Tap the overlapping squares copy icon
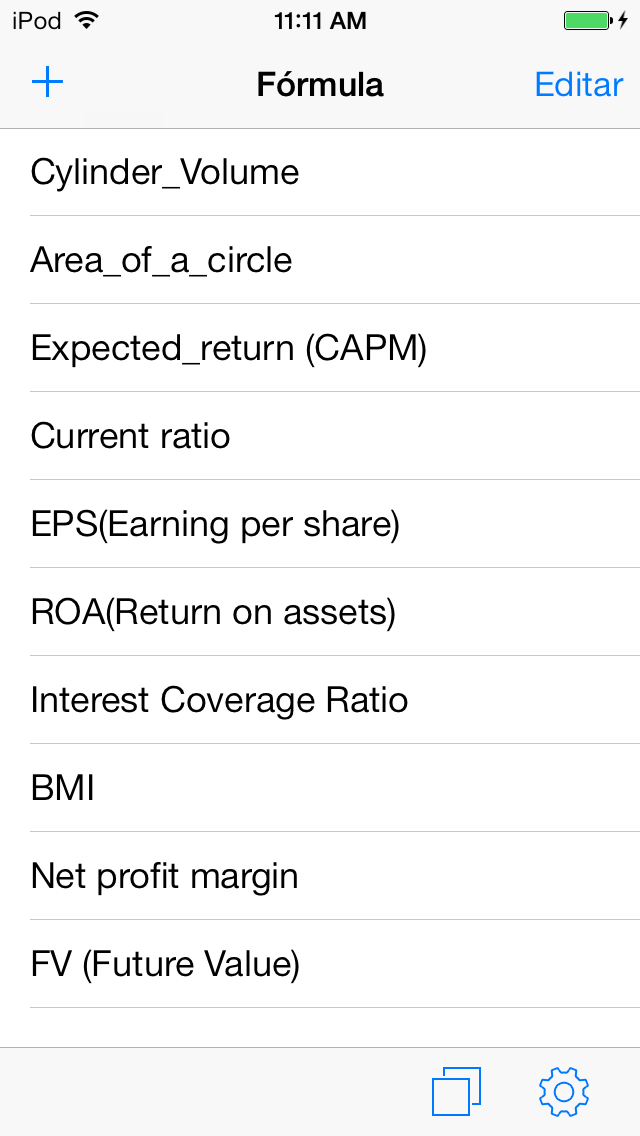640x1136 pixels. click(456, 1091)
